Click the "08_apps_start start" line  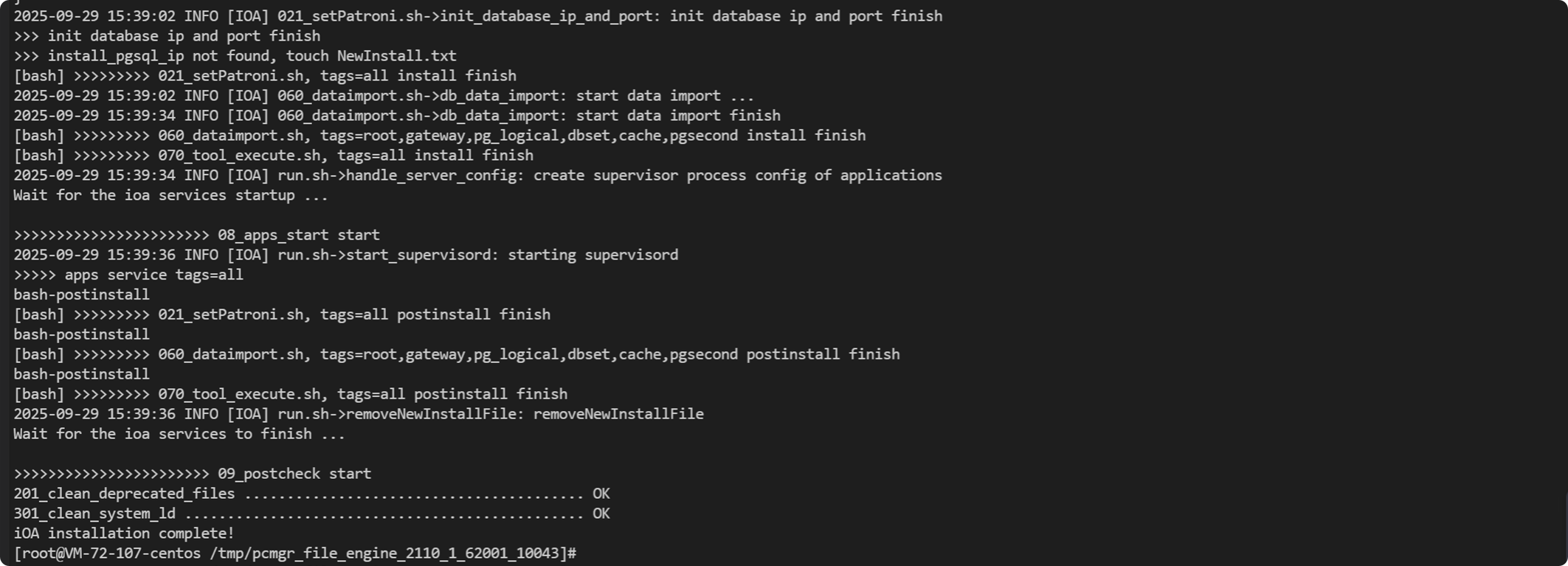[x=196, y=235]
